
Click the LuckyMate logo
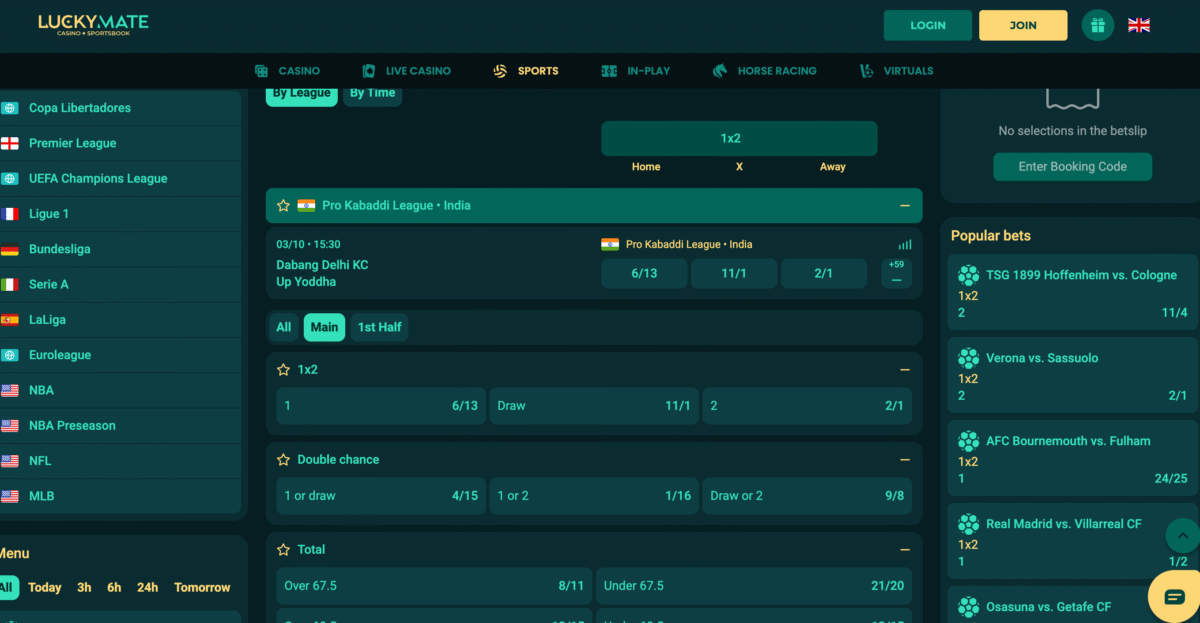93,25
